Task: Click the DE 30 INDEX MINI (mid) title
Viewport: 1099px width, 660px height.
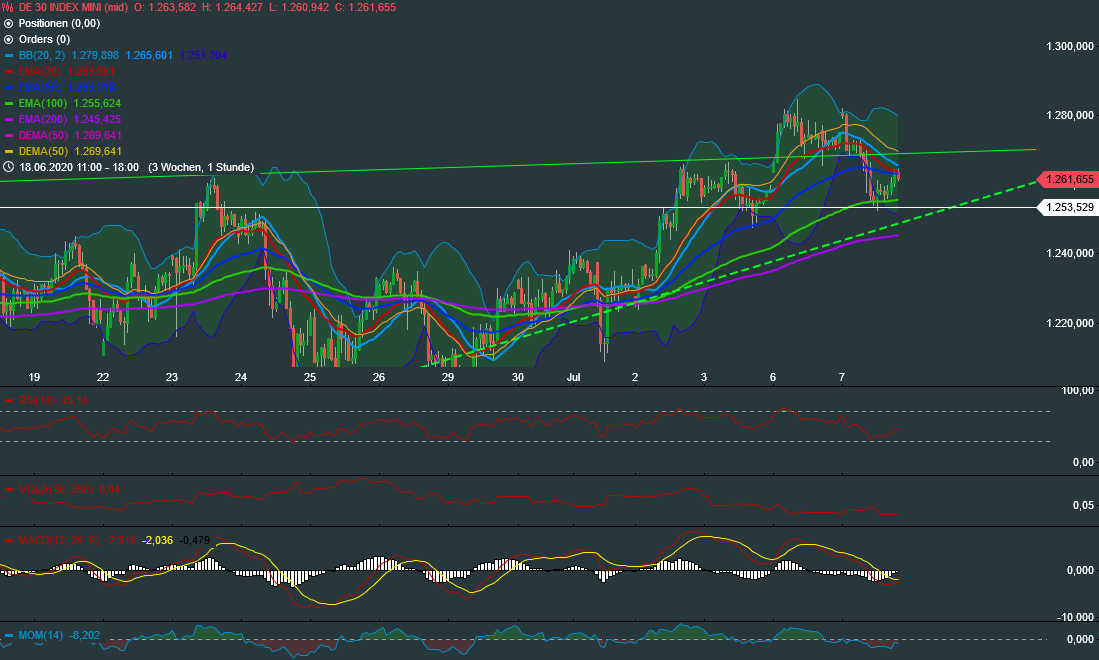Action: coord(73,7)
